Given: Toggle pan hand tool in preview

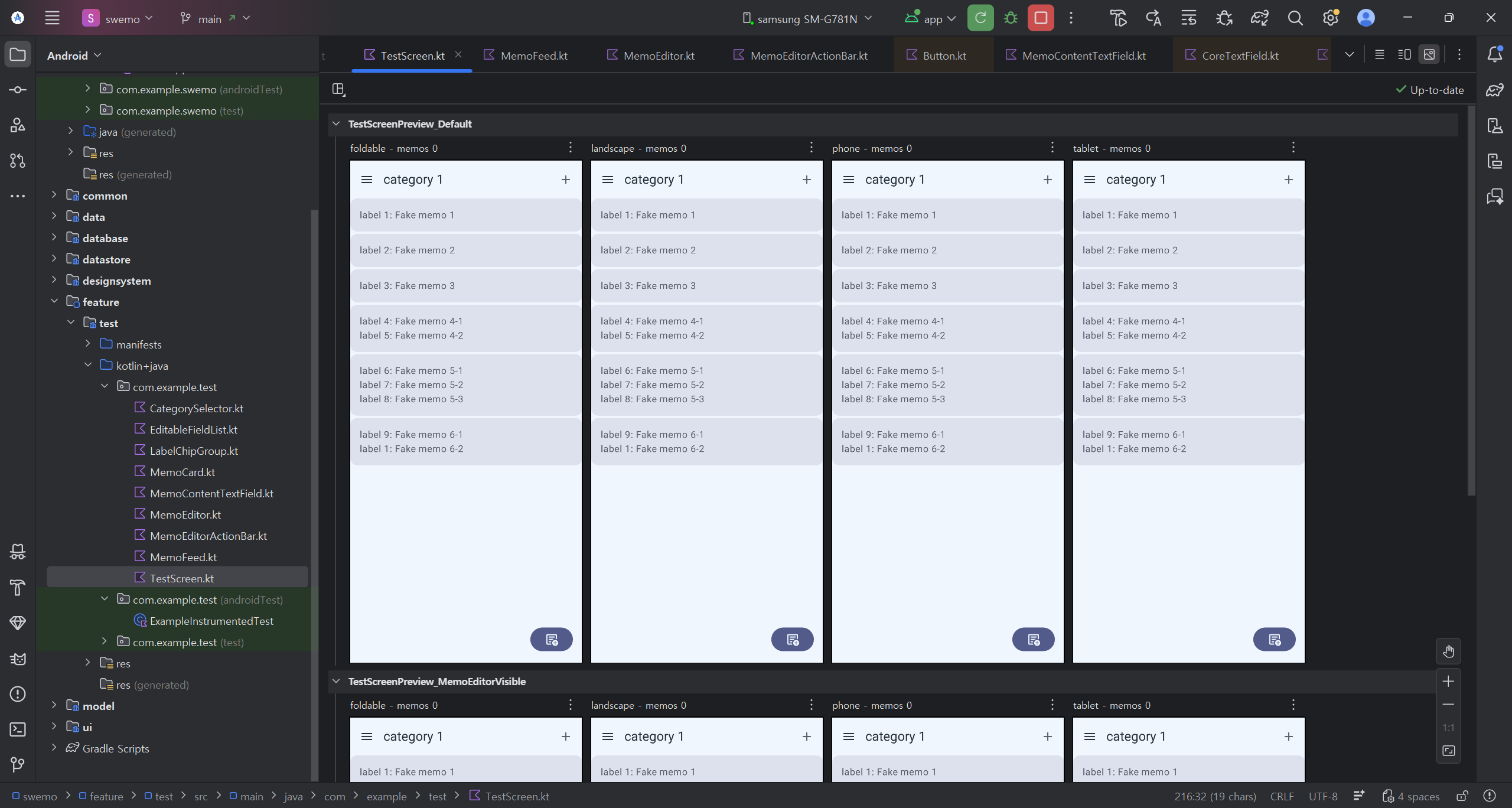Looking at the screenshot, I should [x=1448, y=651].
